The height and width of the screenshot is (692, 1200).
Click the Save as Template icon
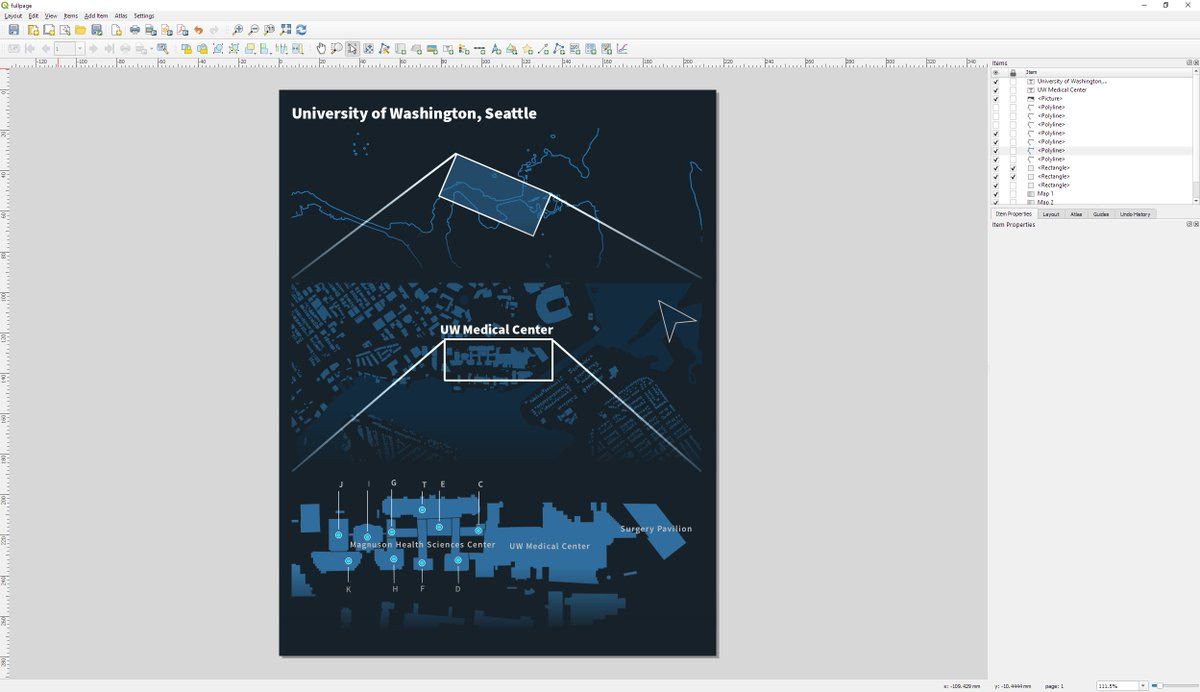coord(96,30)
